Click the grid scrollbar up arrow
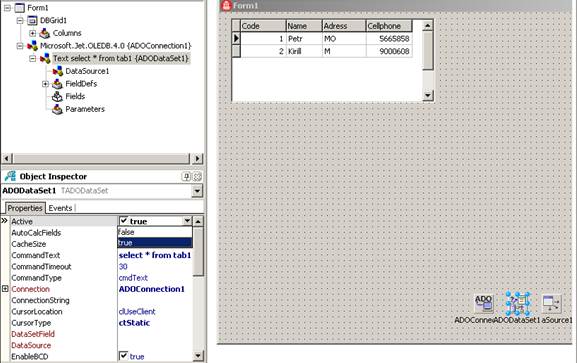This screenshot has width=577, height=363. point(427,25)
